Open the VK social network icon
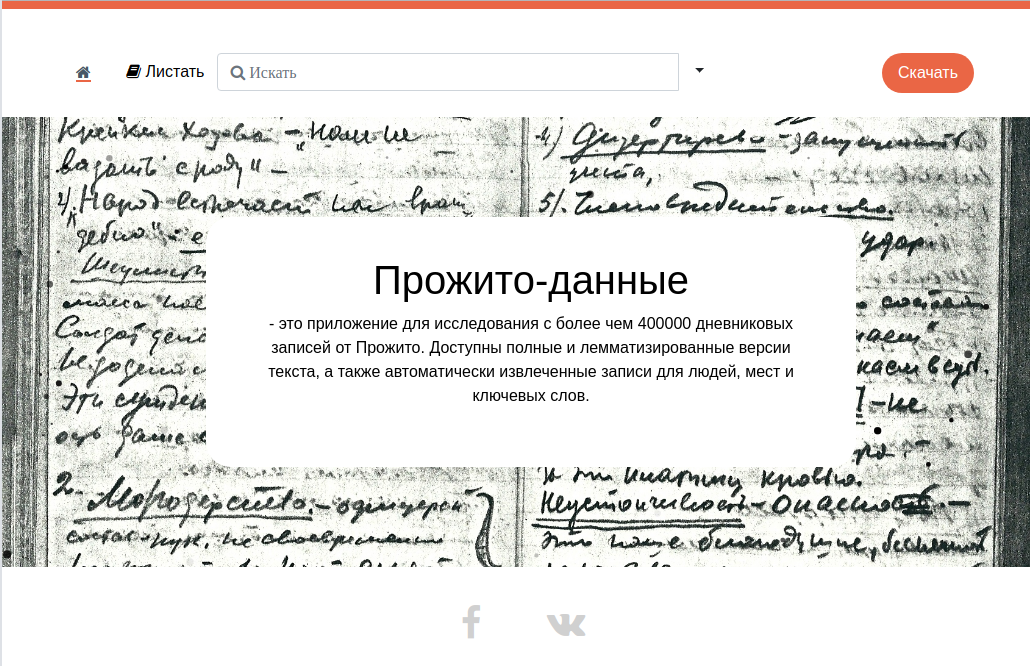 tap(566, 624)
